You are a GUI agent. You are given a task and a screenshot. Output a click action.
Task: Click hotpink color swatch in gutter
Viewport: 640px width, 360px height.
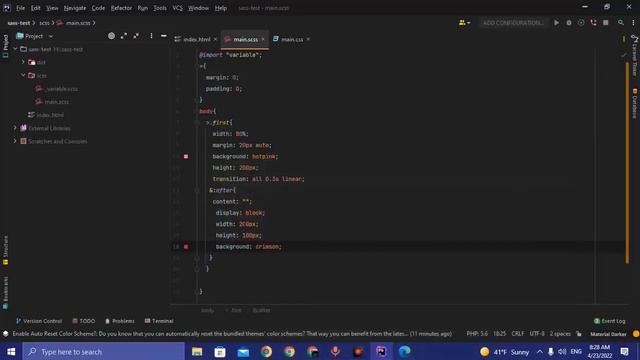(x=186, y=156)
